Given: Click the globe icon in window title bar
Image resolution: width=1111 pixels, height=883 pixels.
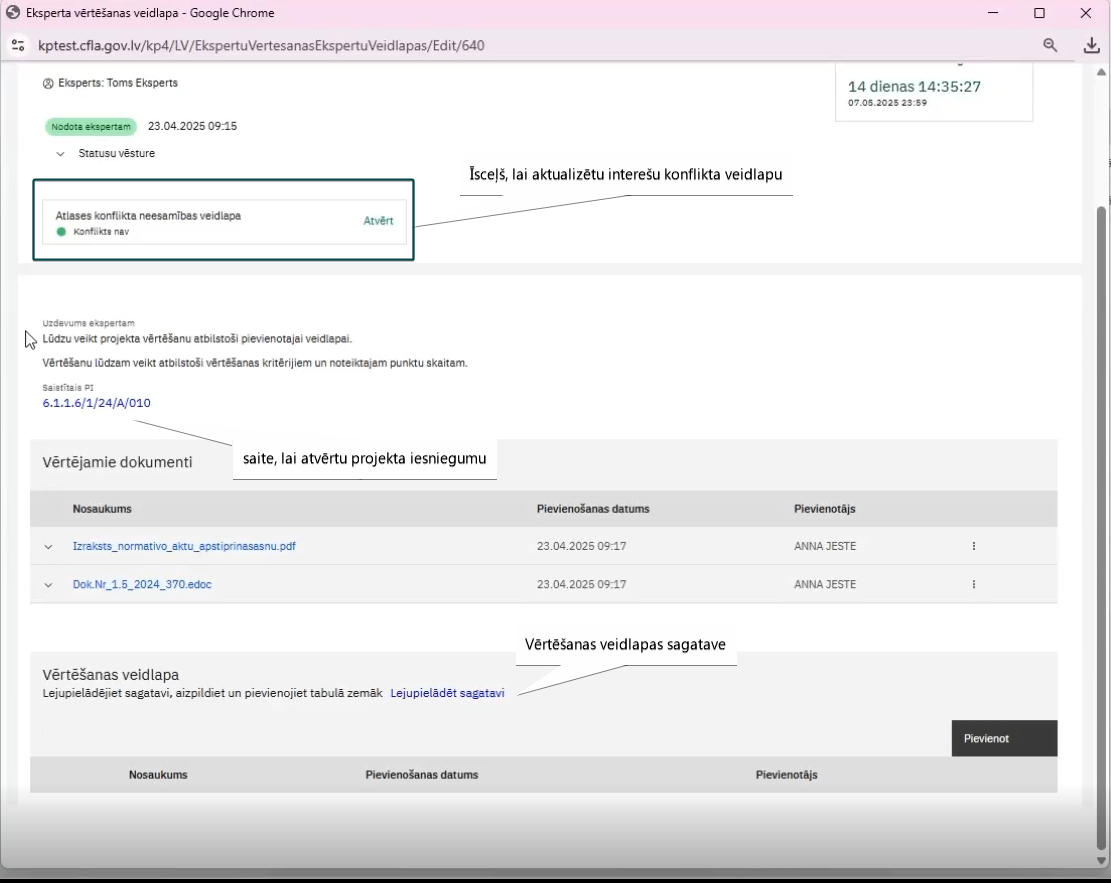Looking at the screenshot, I should coord(13,13).
